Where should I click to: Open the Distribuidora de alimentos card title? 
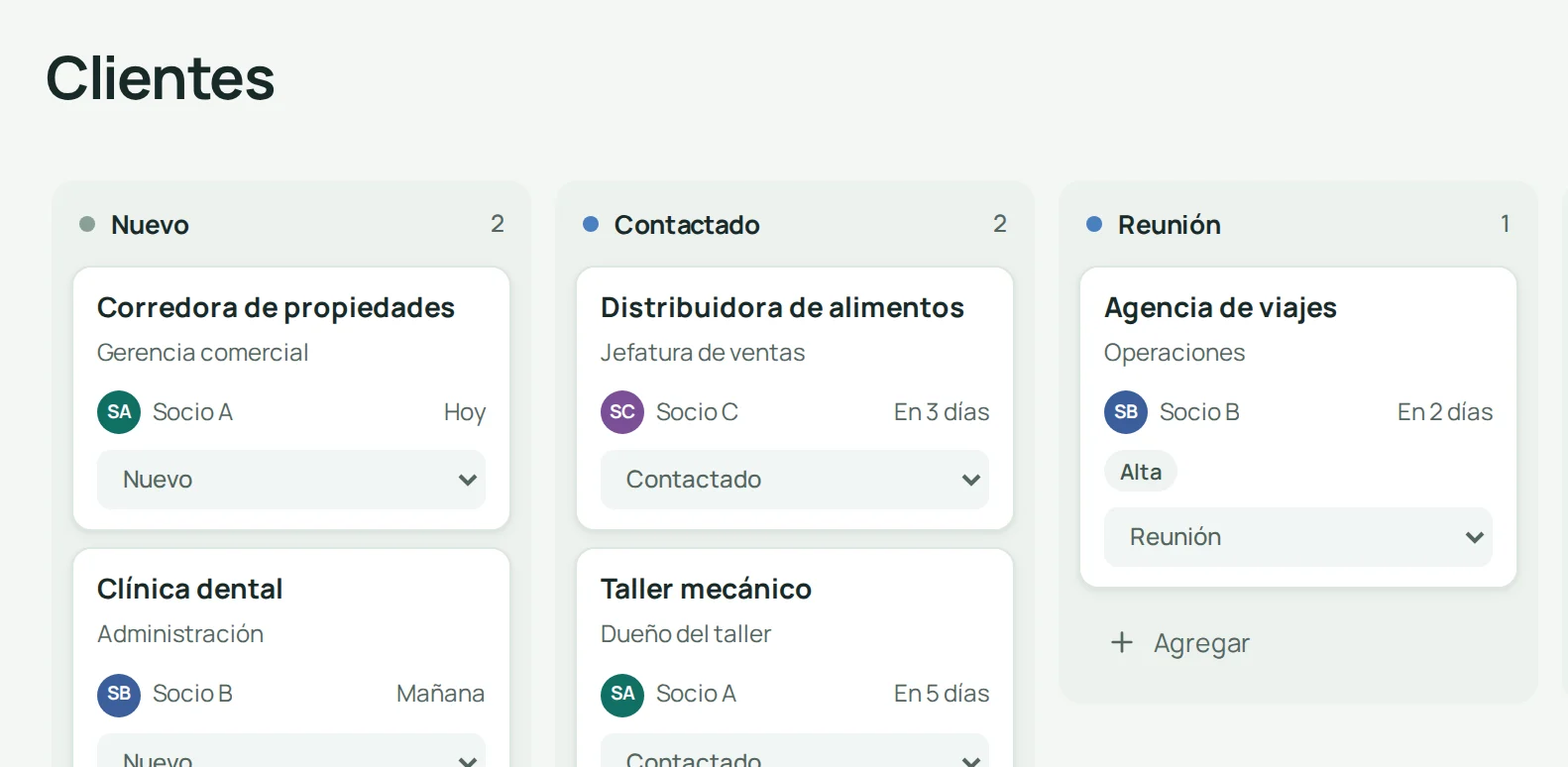click(x=782, y=308)
